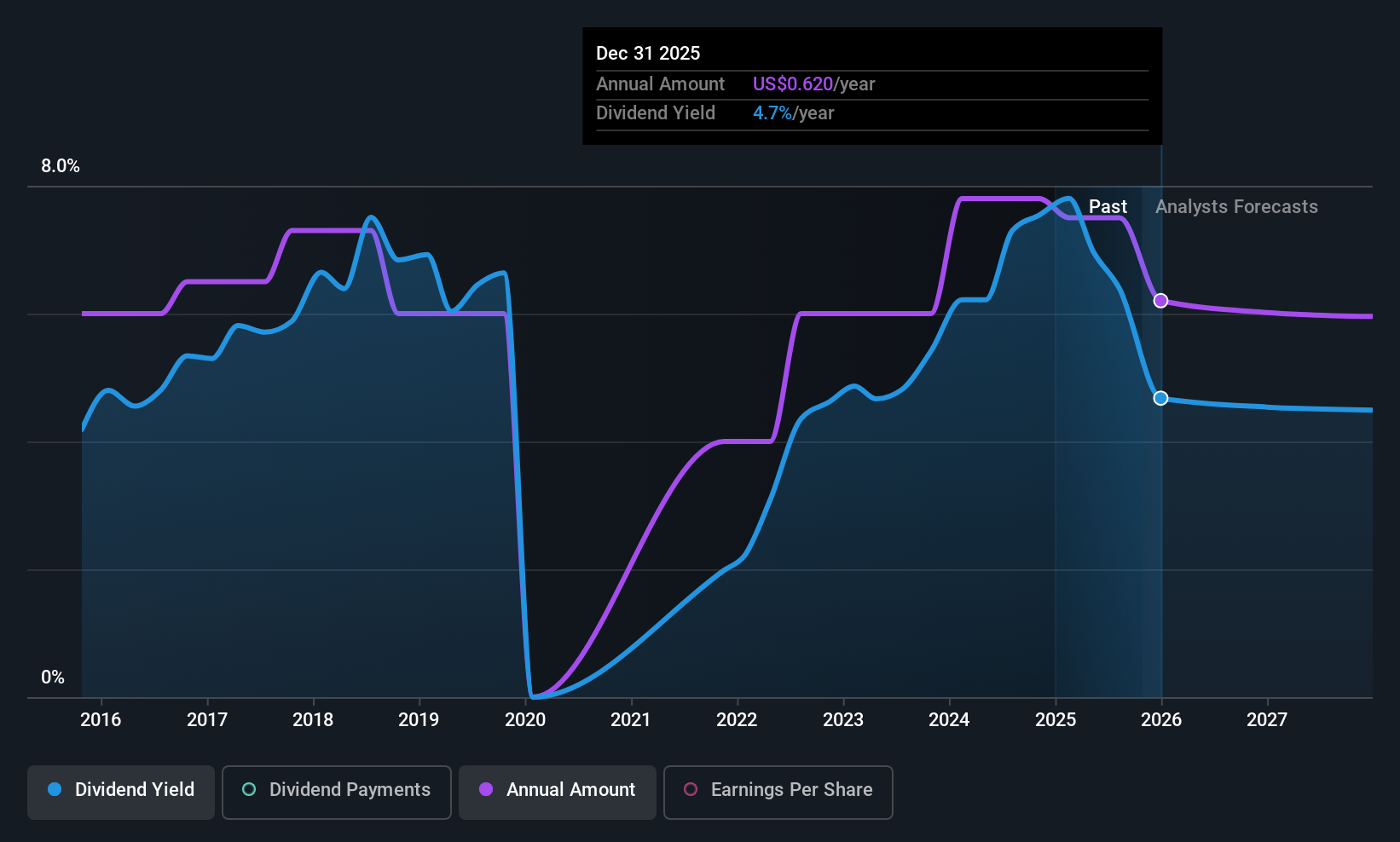Select the blue yield marker at 2026
The image size is (1400, 842).
pos(1160,398)
